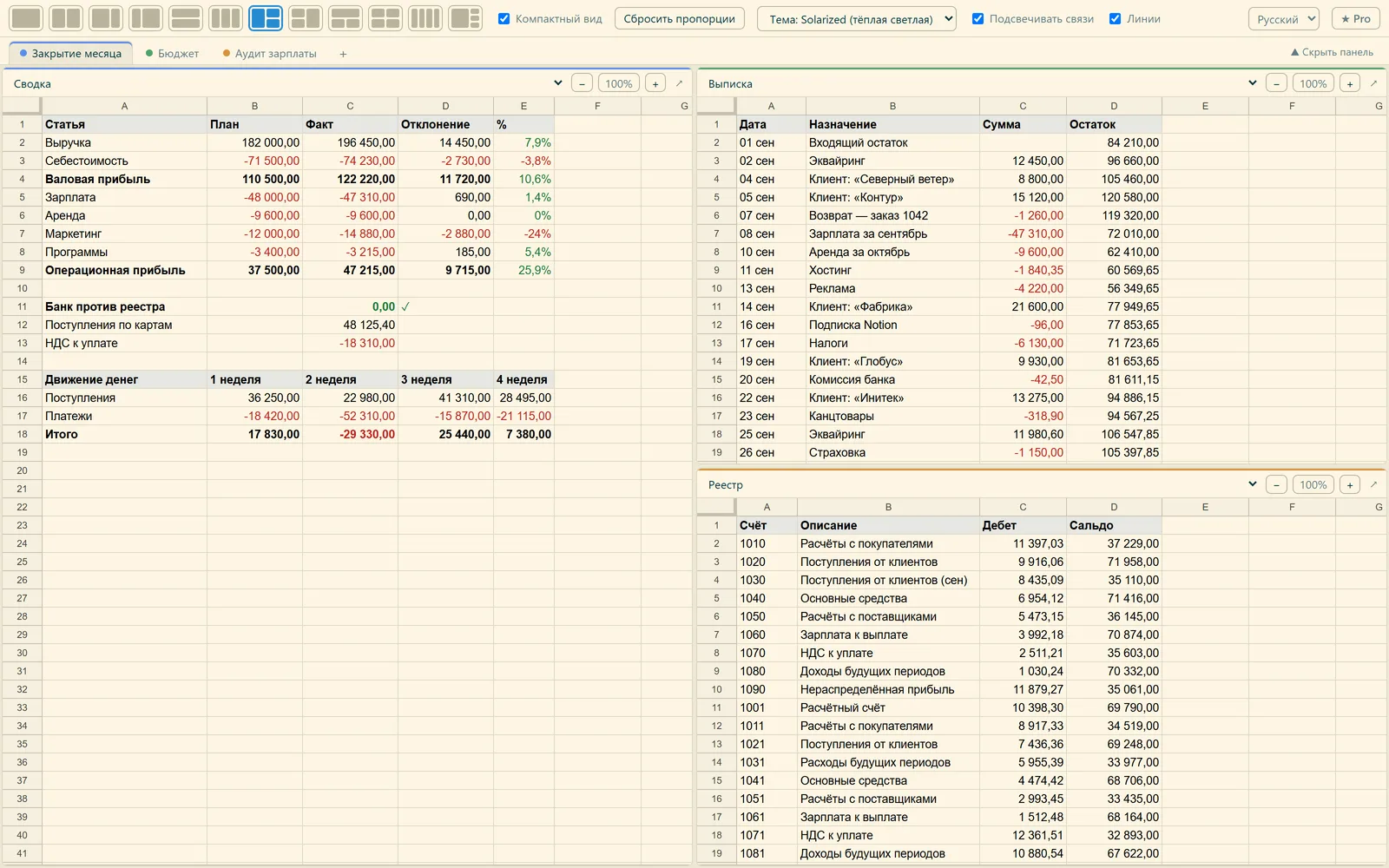Screen dimensions: 1389x868
Task: Reset the Выписка pane 100% zoom button
Action: coord(1313,83)
